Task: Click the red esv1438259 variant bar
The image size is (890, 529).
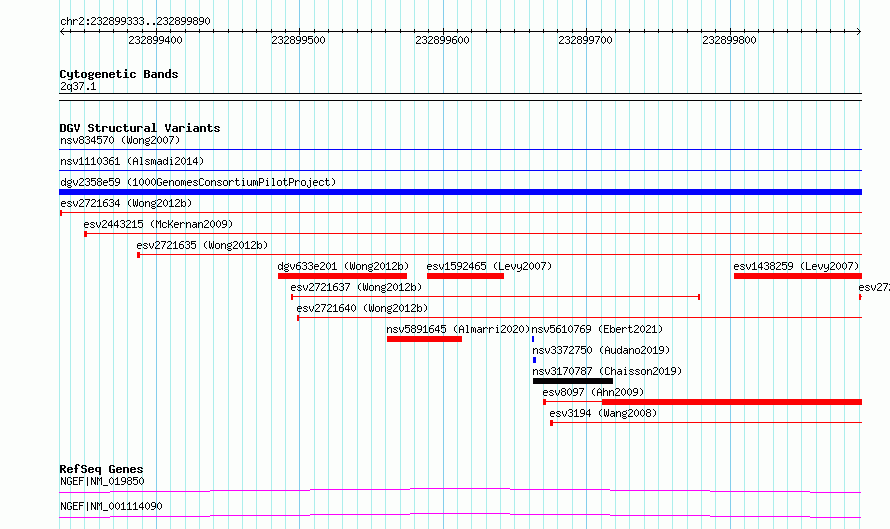Action: [x=797, y=276]
